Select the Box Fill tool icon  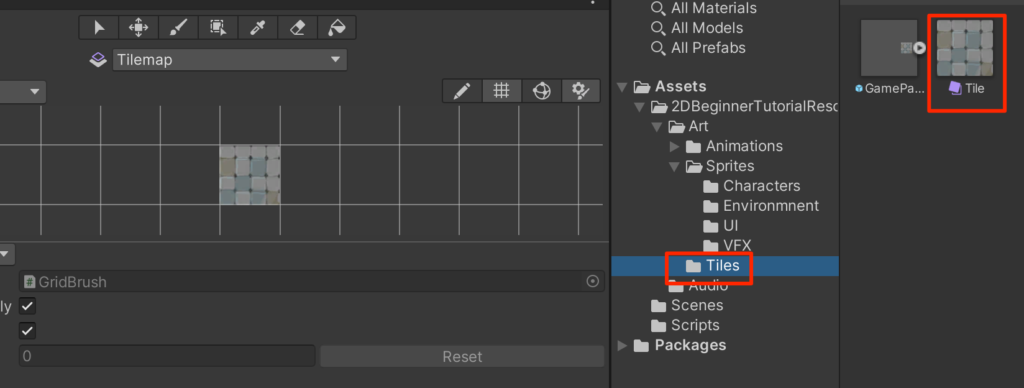click(217, 27)
